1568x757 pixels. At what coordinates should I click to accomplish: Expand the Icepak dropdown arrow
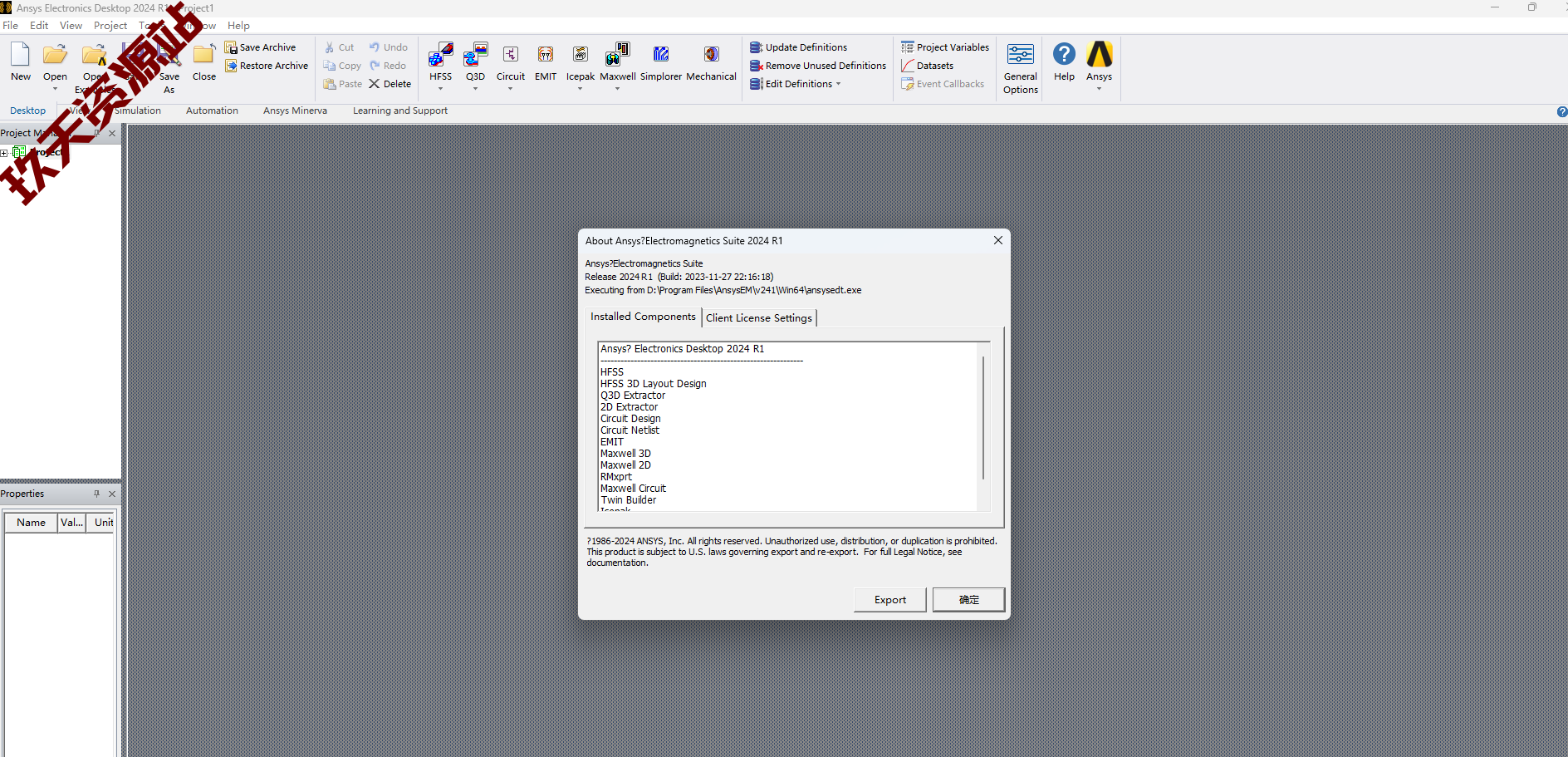point(581,89)
